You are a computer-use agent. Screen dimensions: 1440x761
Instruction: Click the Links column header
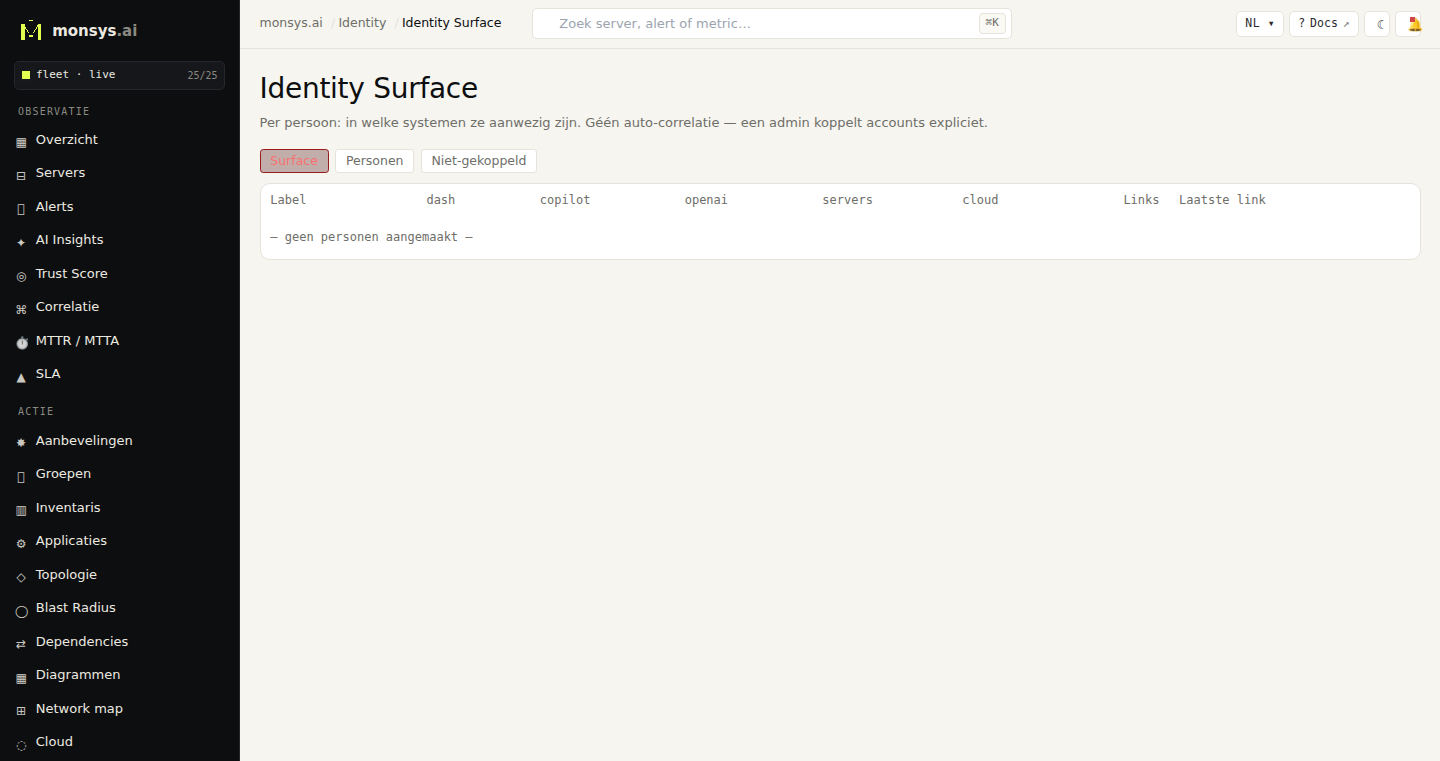[x=1141, y=200]
